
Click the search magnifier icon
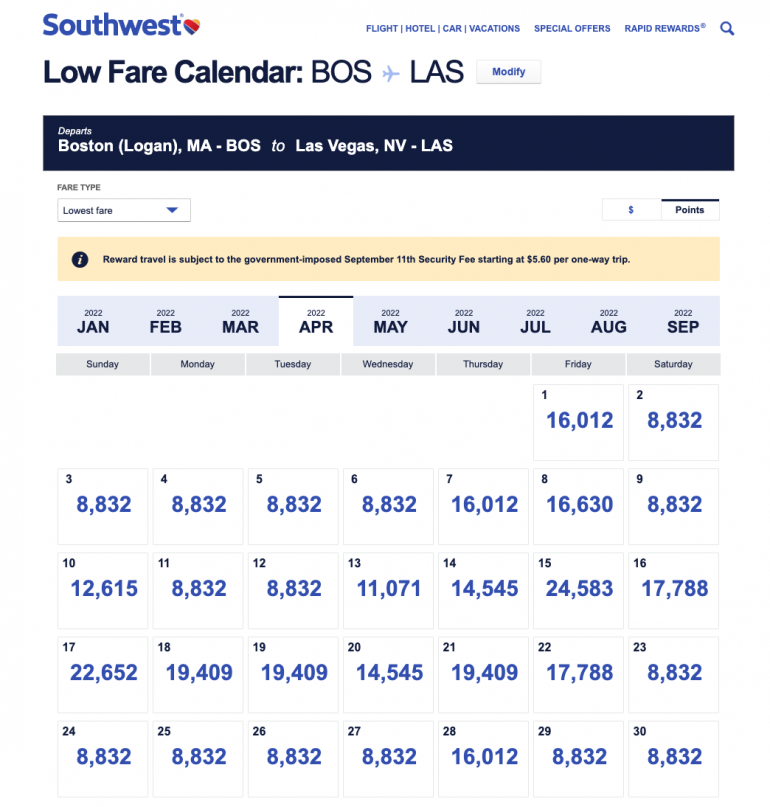(x=727, y=29)
